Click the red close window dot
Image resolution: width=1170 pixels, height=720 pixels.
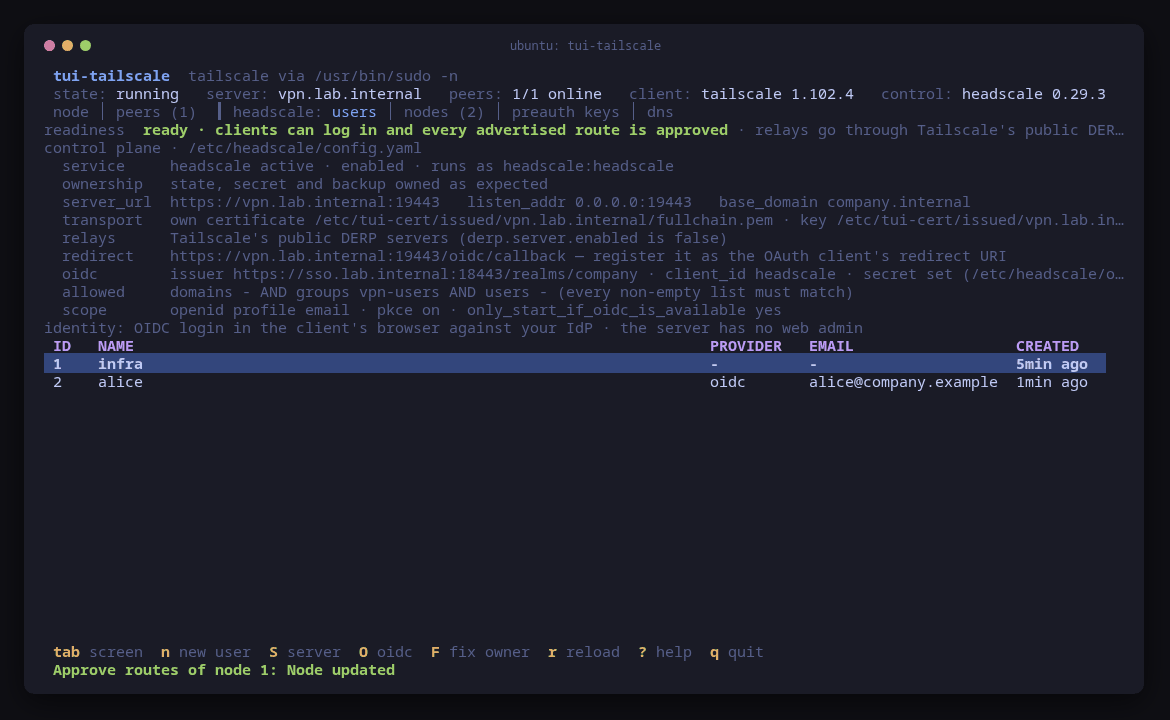click(x=49, y=46)
